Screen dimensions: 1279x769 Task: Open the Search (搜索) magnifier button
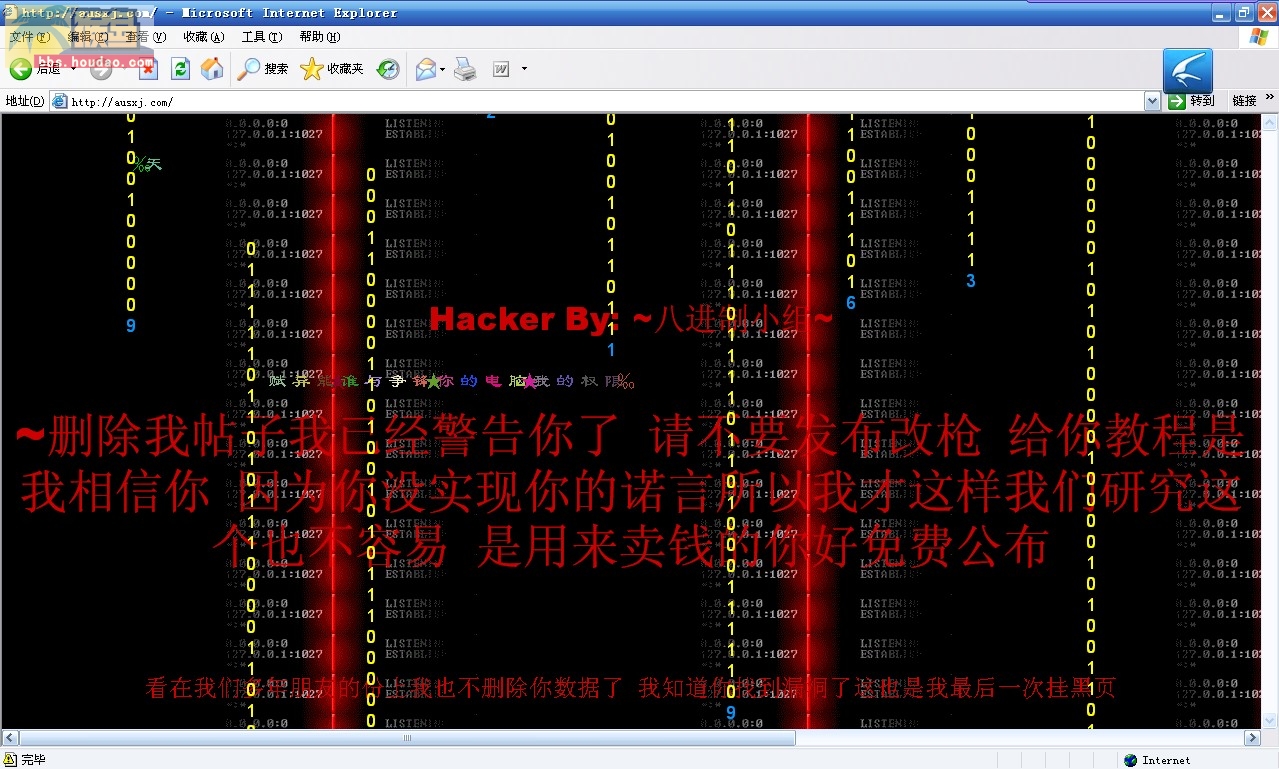[x=263, y=69]
